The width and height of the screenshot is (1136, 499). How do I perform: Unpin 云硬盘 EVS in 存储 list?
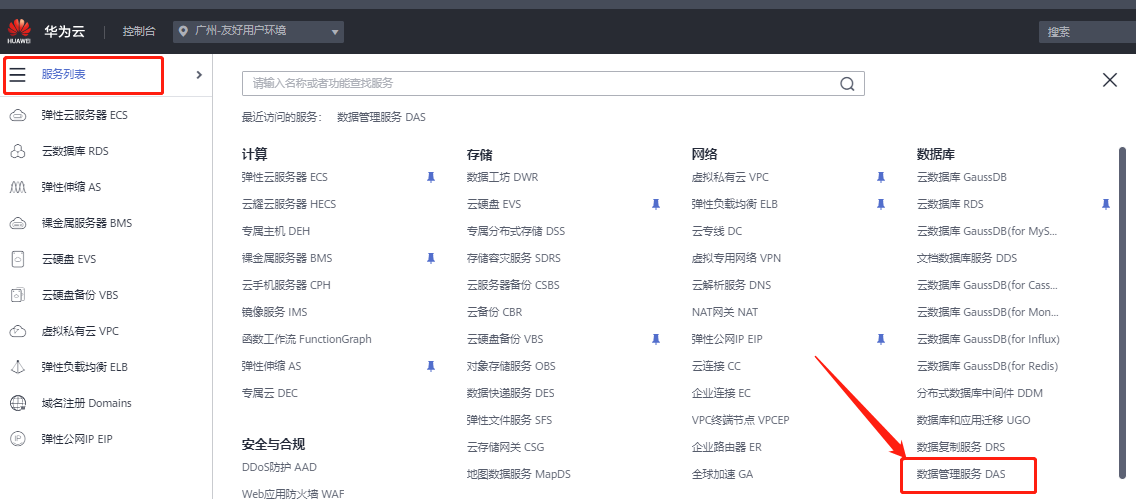click(656, 204)
